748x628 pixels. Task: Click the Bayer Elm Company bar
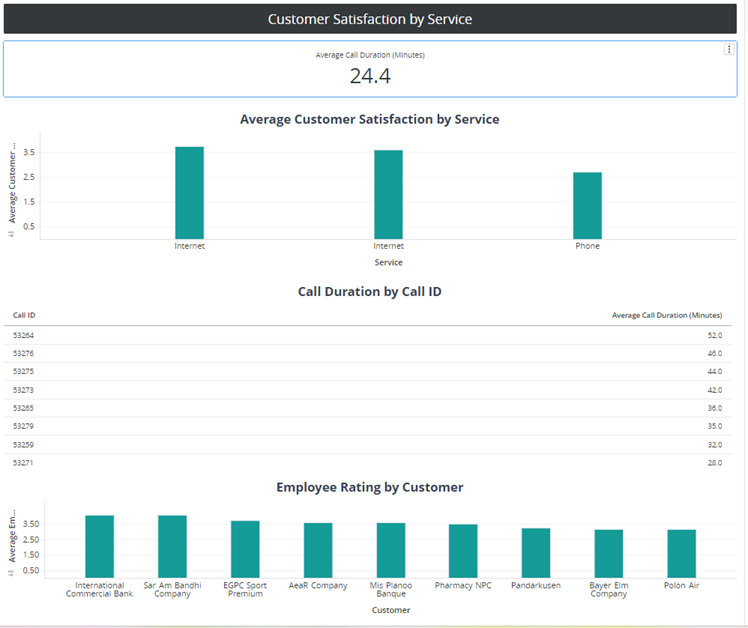(x=608, y=553)
